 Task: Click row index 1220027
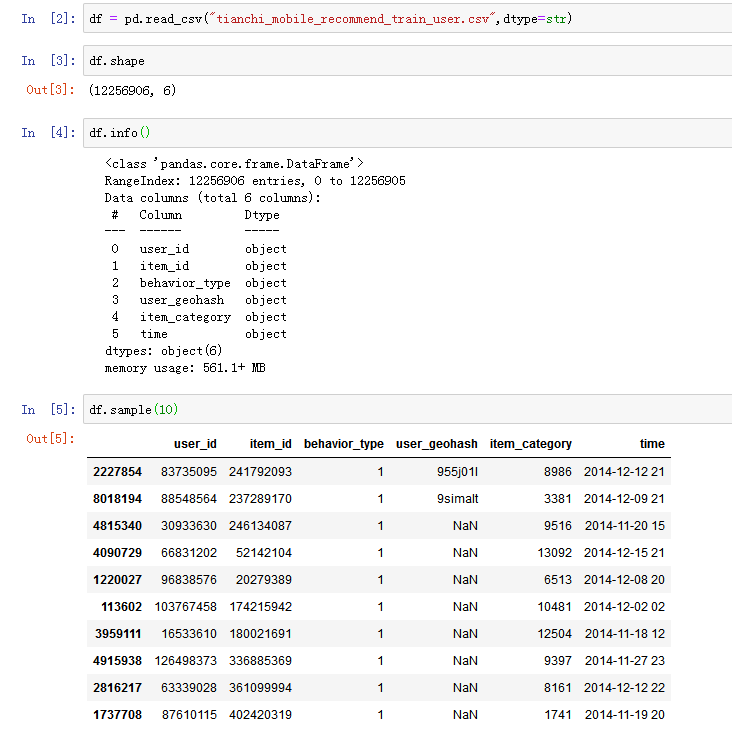coord(117,580)
